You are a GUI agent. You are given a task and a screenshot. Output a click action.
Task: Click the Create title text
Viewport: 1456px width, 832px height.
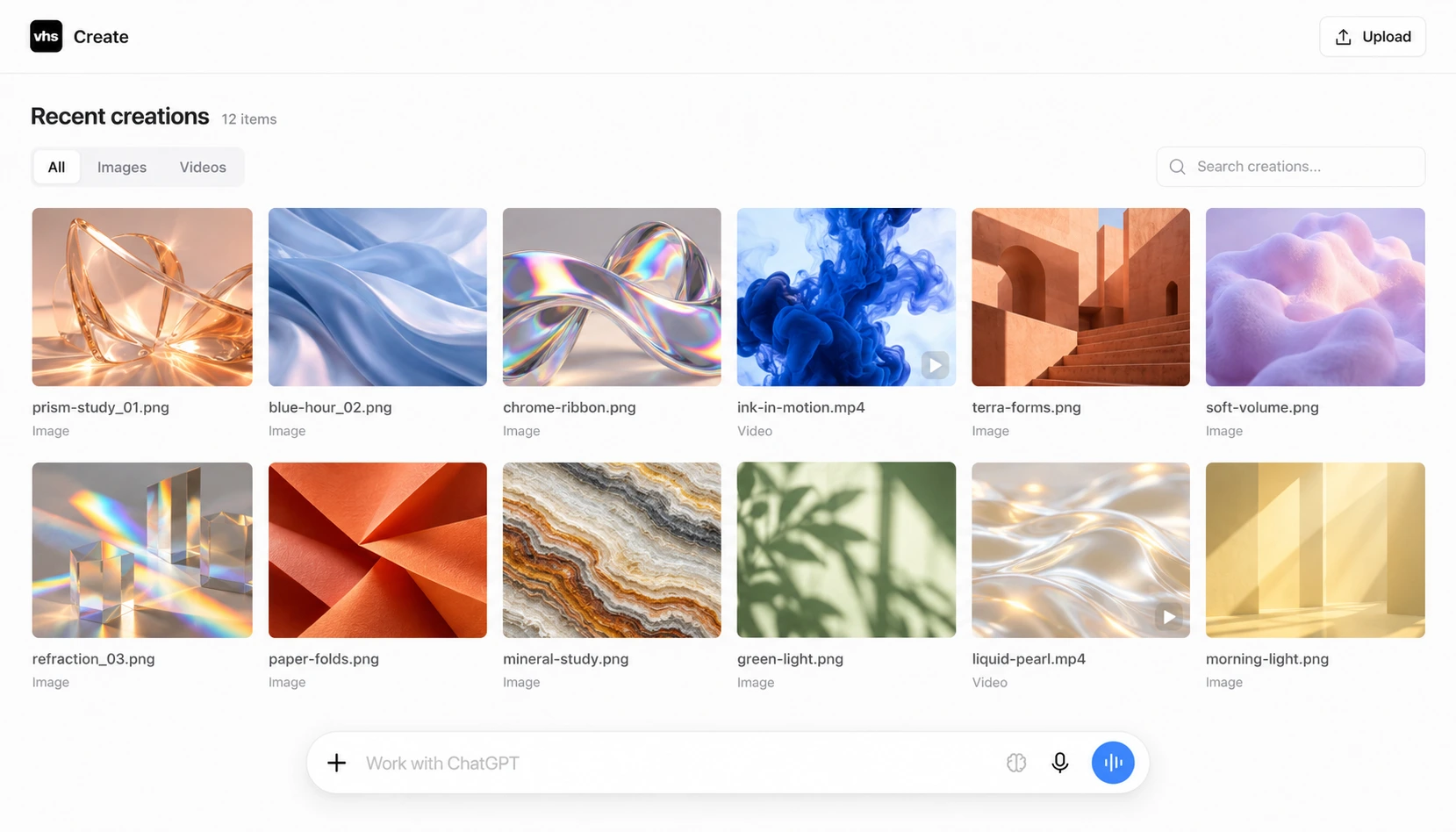click(101, 37)
